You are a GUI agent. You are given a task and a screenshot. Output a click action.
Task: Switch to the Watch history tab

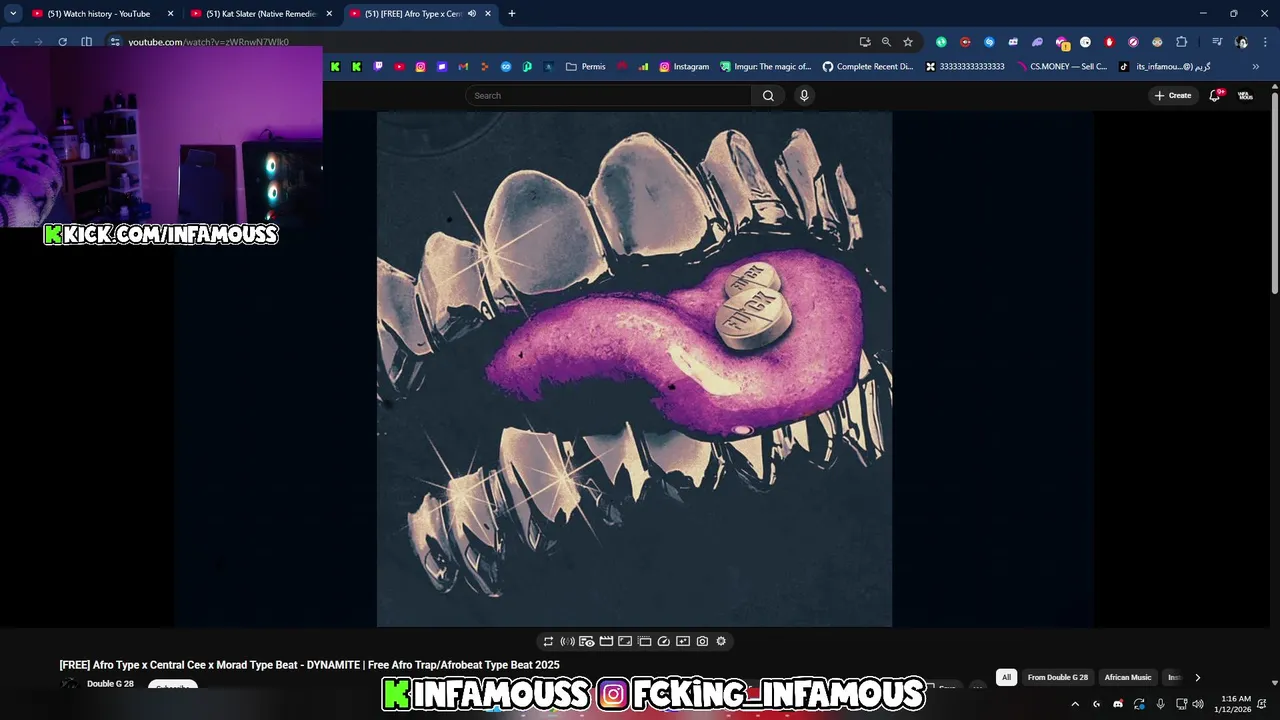tap(98, 14)
